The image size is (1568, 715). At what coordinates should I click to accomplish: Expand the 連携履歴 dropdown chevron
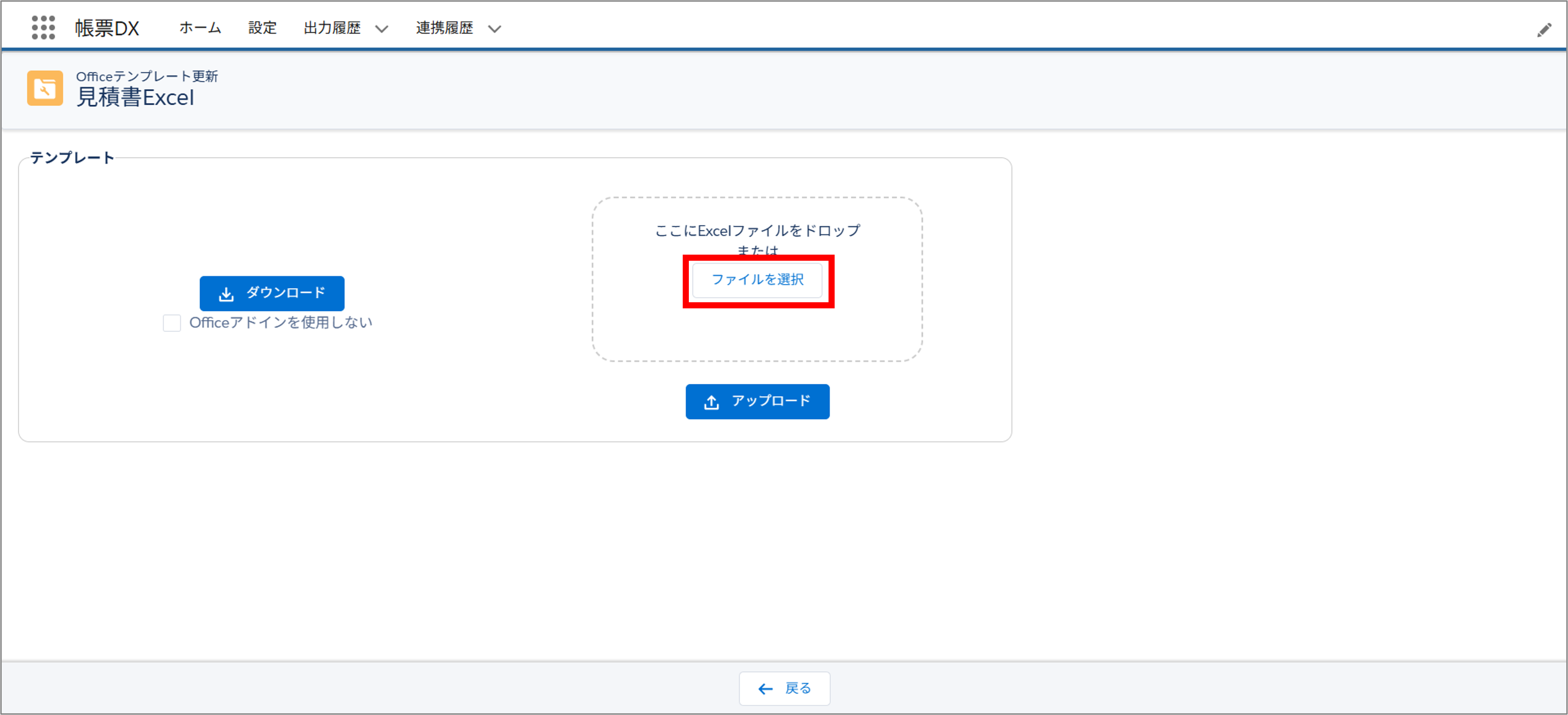[494, 29]
